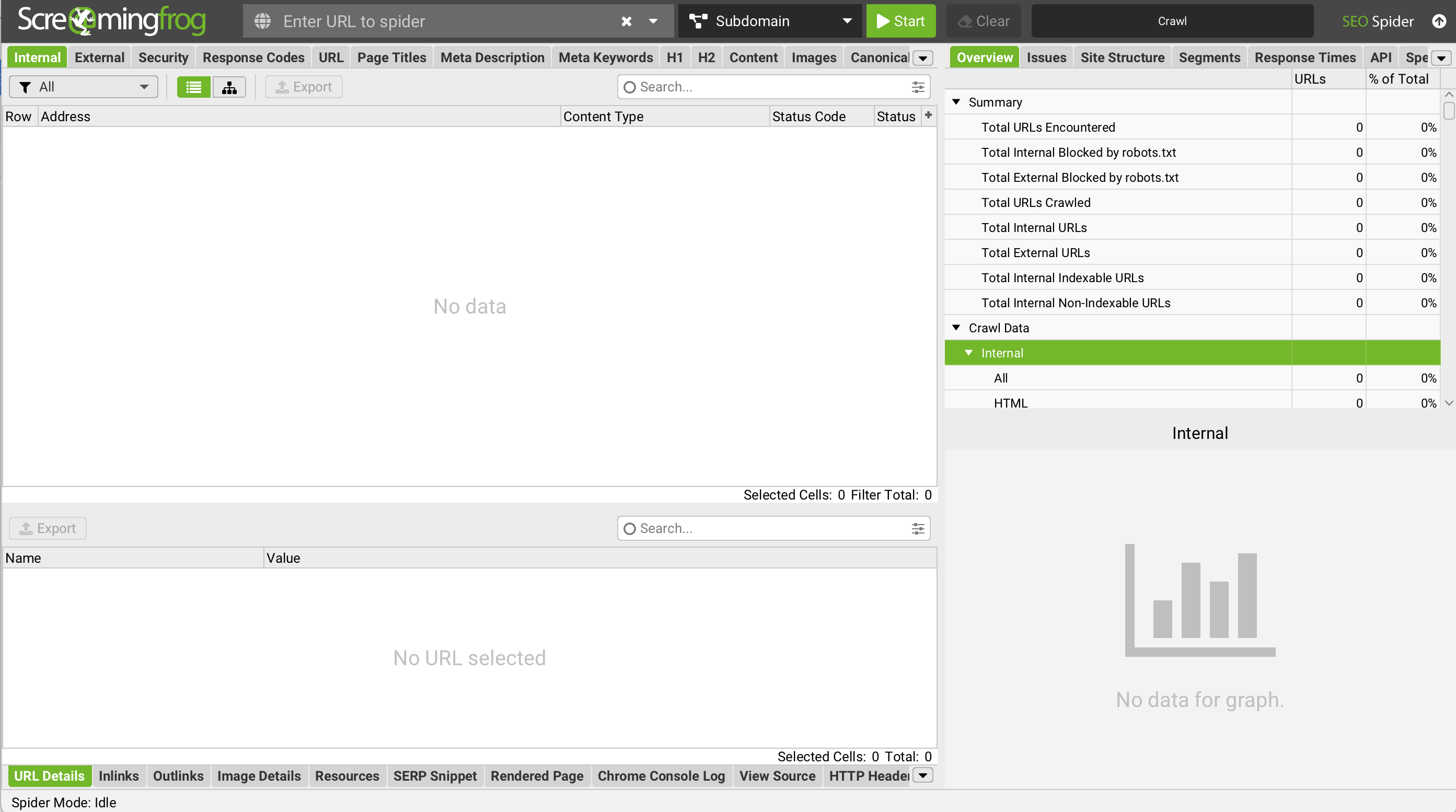Open the All filter dropdown
This screenshot has height=812, width=1456.
click(x=84, y=87)
